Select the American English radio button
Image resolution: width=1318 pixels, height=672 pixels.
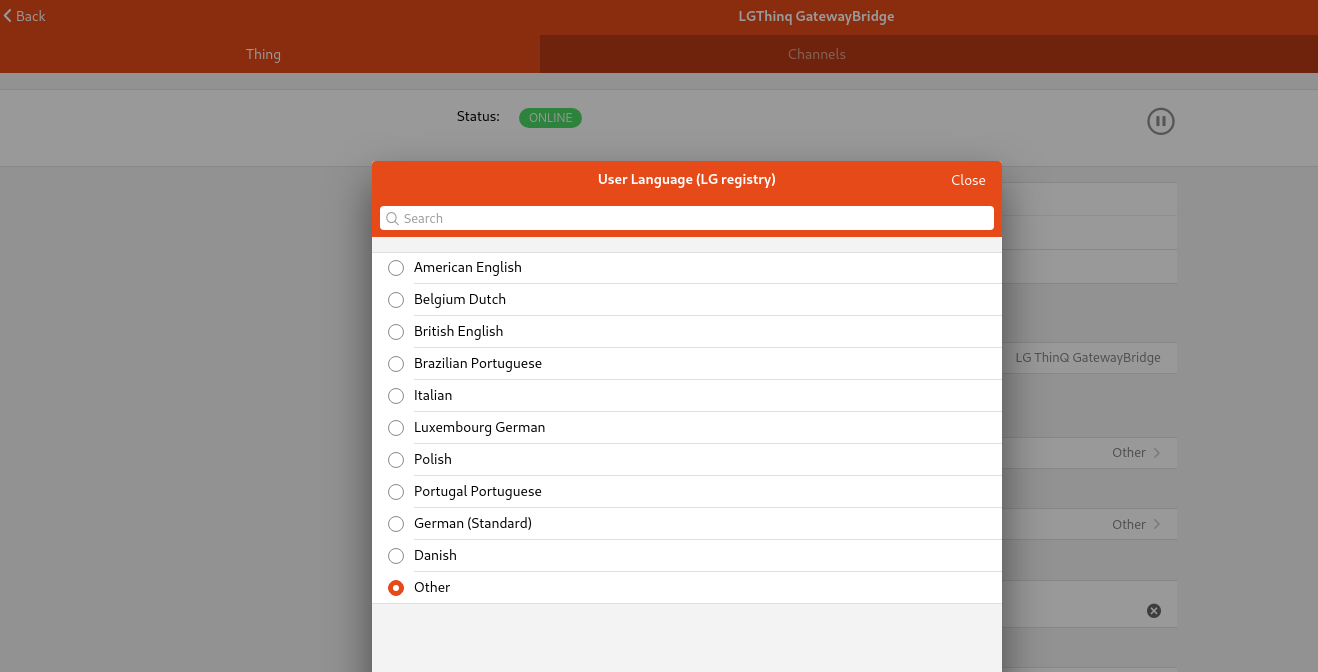click(x=396, y=268)
